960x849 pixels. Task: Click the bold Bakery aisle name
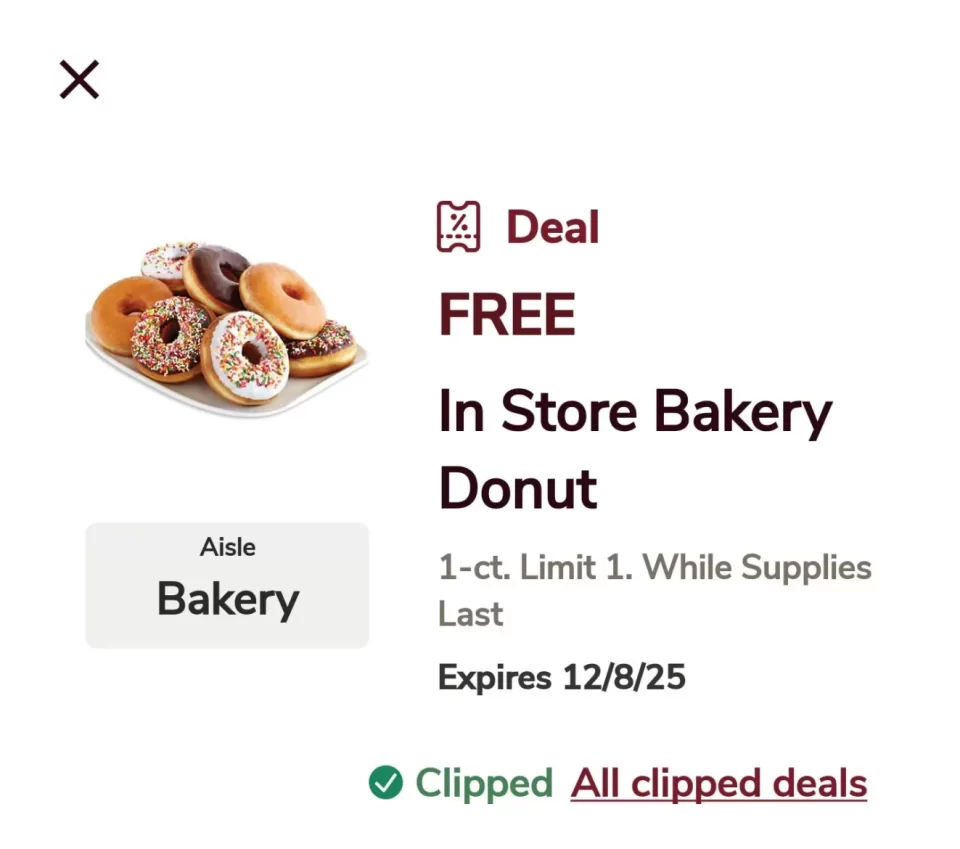click(x=228, y=600)
